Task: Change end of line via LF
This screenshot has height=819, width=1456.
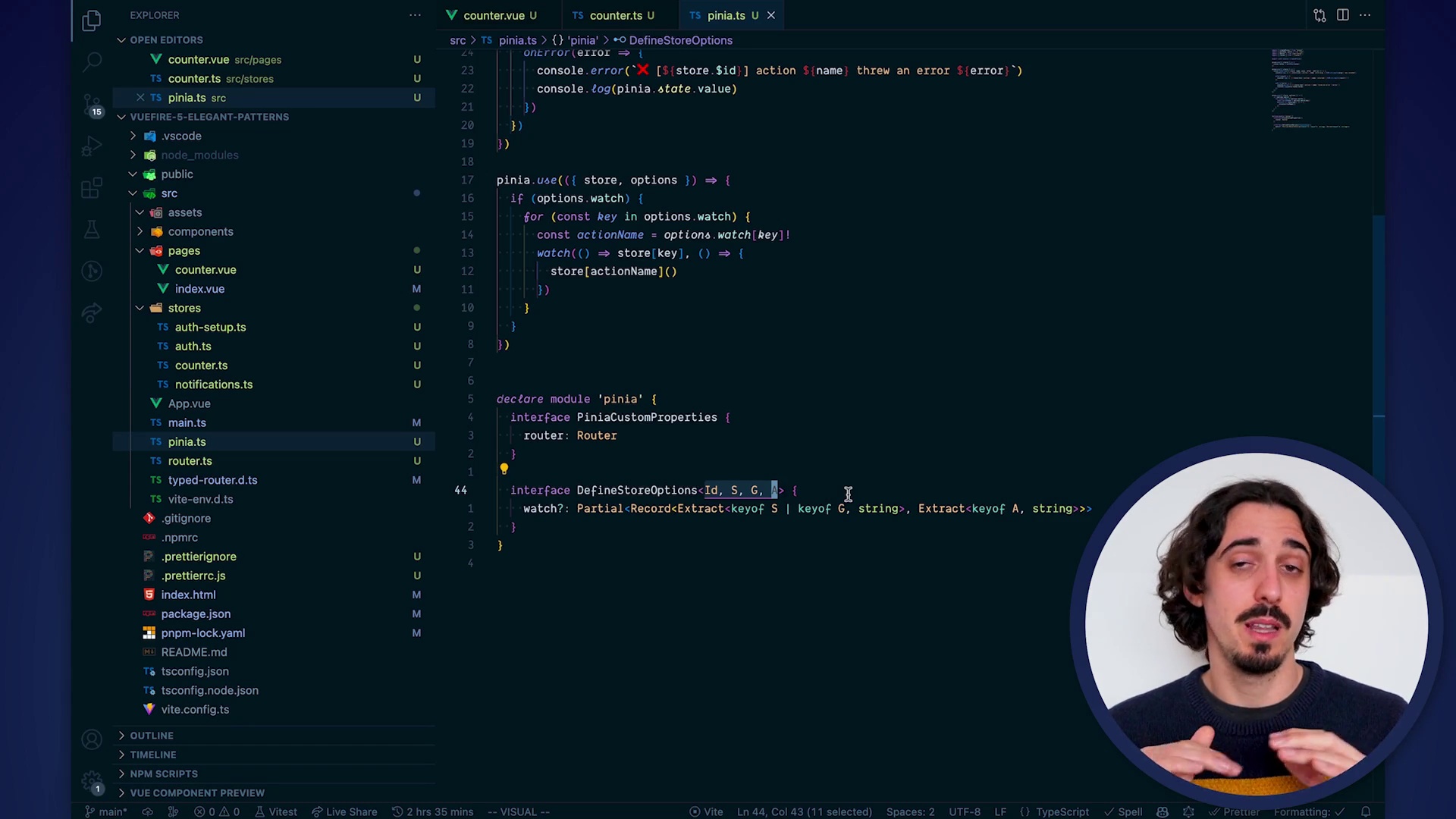Action: click(1000, 811)
